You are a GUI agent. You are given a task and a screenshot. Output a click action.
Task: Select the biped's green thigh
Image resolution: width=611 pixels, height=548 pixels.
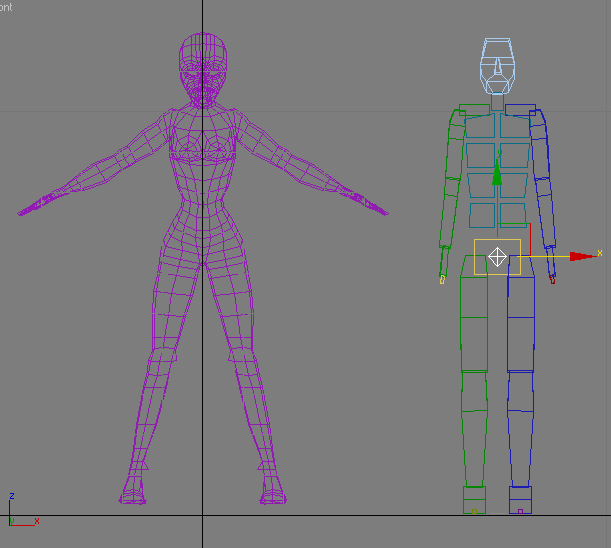(472, 322)
